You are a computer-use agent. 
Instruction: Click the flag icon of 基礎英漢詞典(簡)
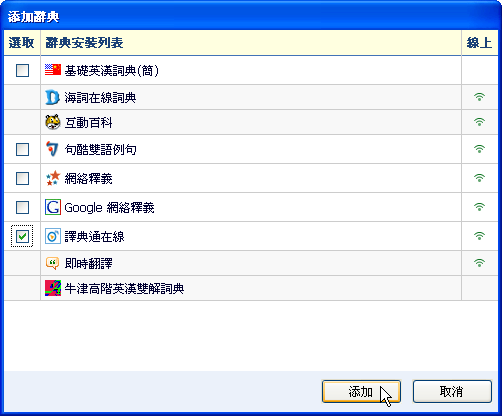(x=53, y=70)
